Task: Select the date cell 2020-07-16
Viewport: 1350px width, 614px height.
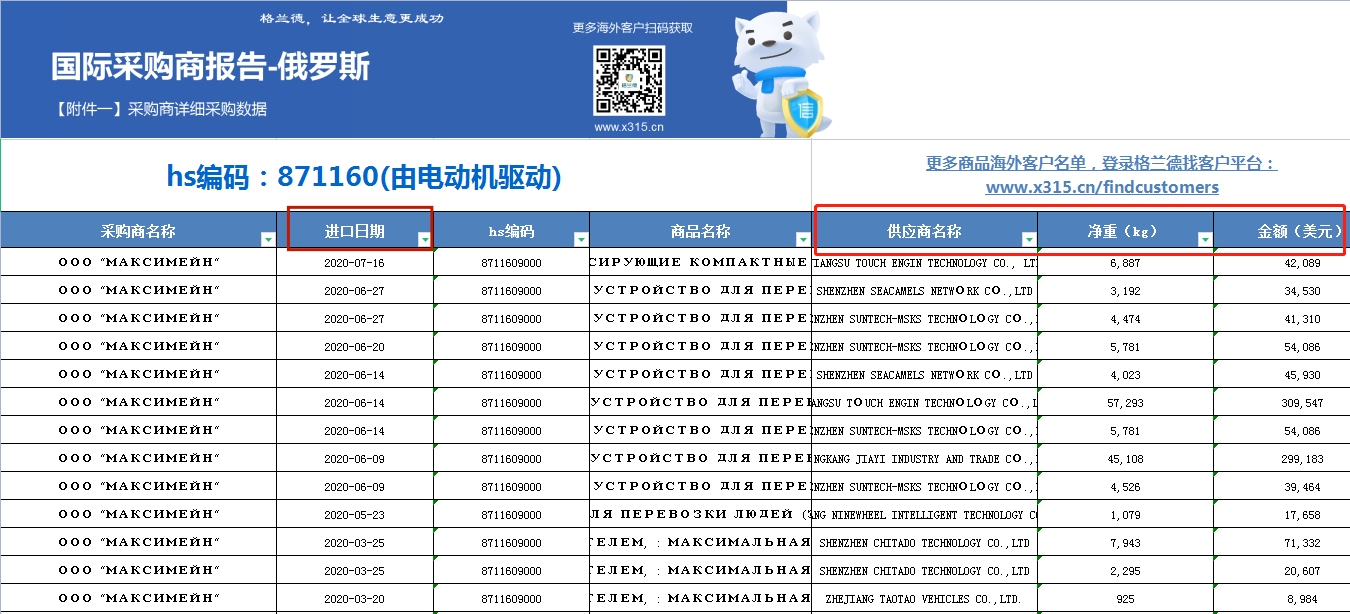Action: click(x=355, y=263)
